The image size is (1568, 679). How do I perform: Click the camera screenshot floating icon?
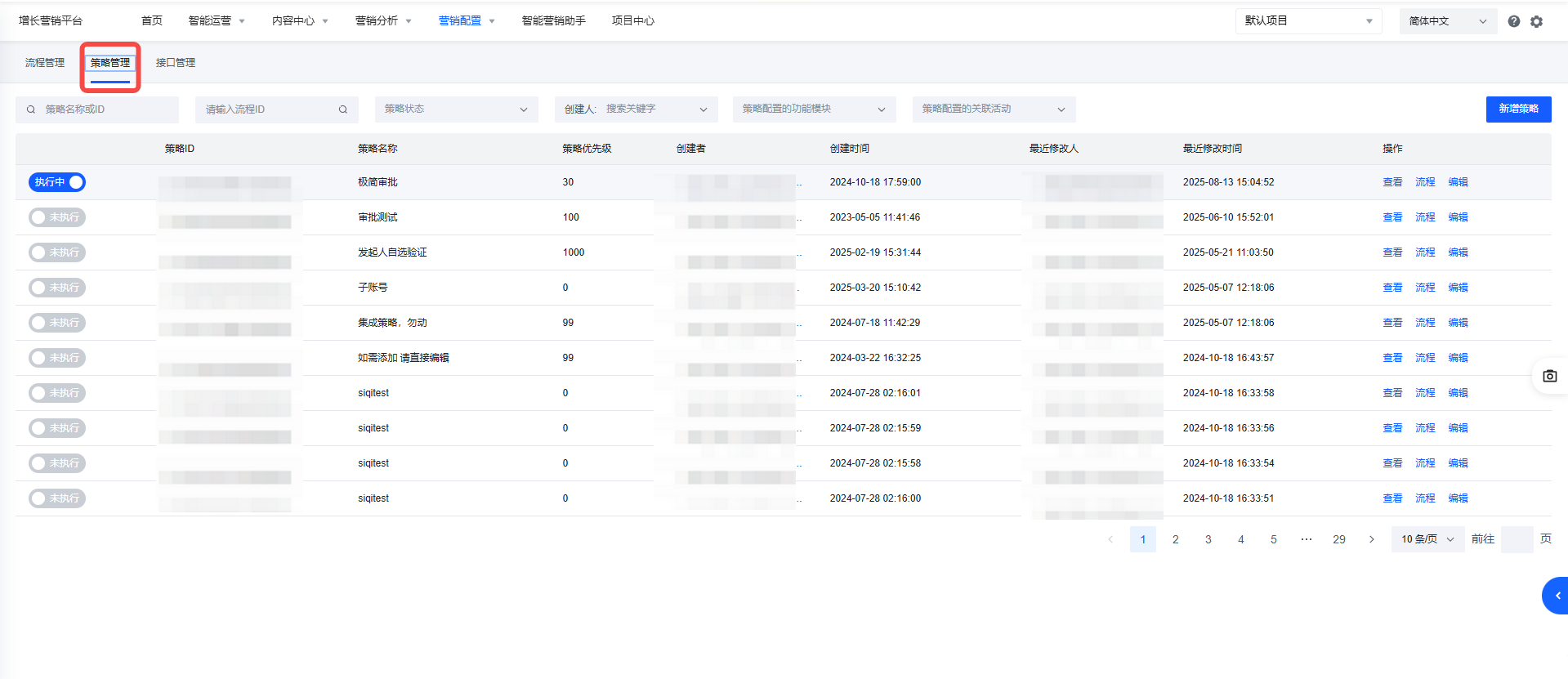[x=1550, y=376]
